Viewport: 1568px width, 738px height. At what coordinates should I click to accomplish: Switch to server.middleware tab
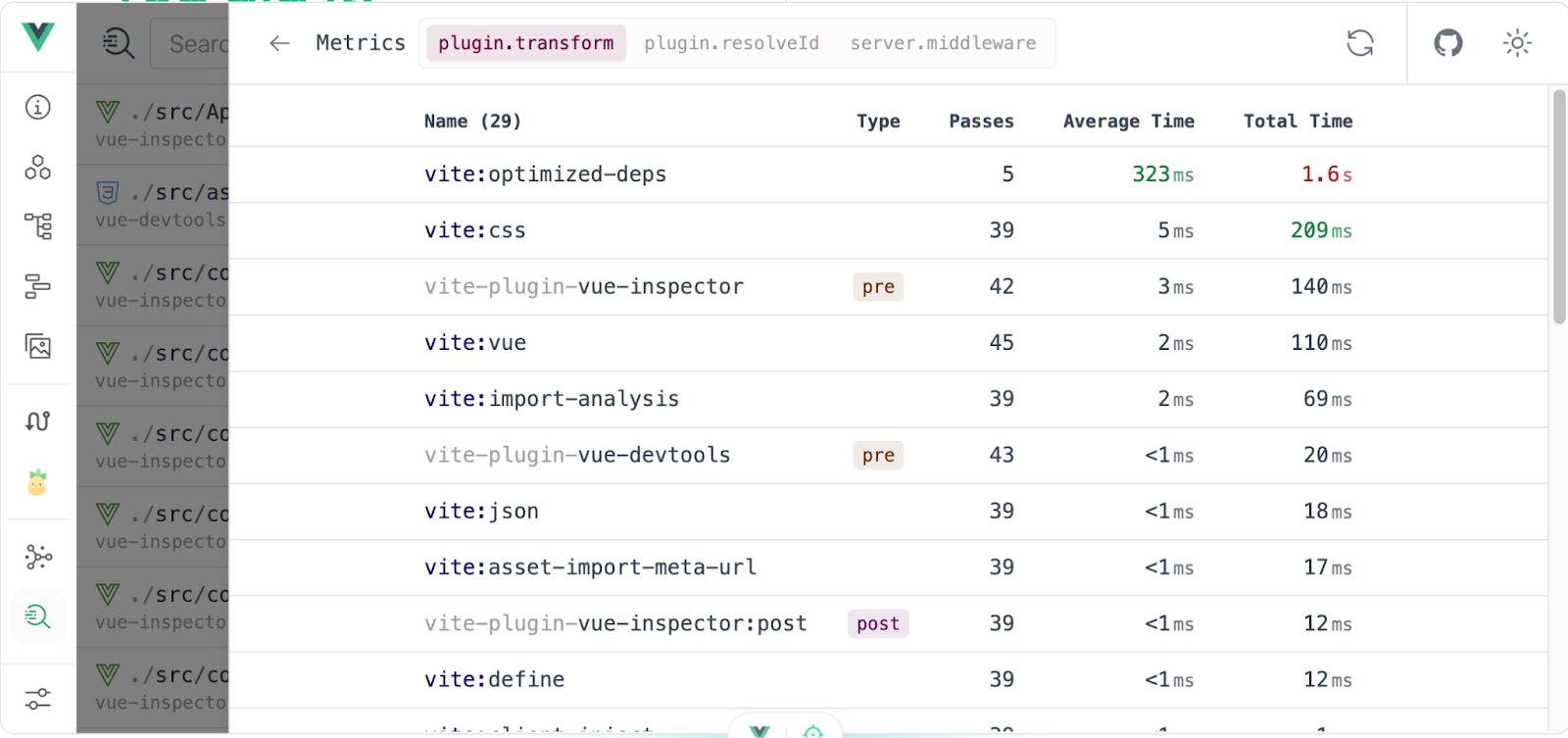tap(943, 43)
